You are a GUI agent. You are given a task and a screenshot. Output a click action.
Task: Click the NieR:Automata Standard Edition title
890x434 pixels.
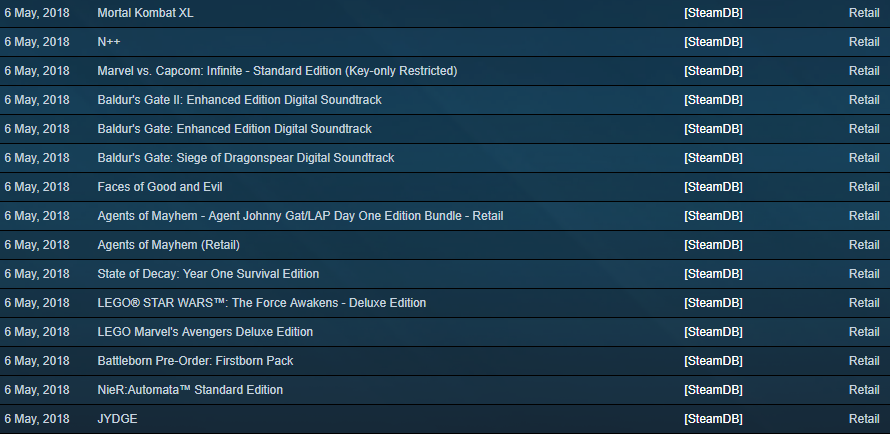pos(190,389)
